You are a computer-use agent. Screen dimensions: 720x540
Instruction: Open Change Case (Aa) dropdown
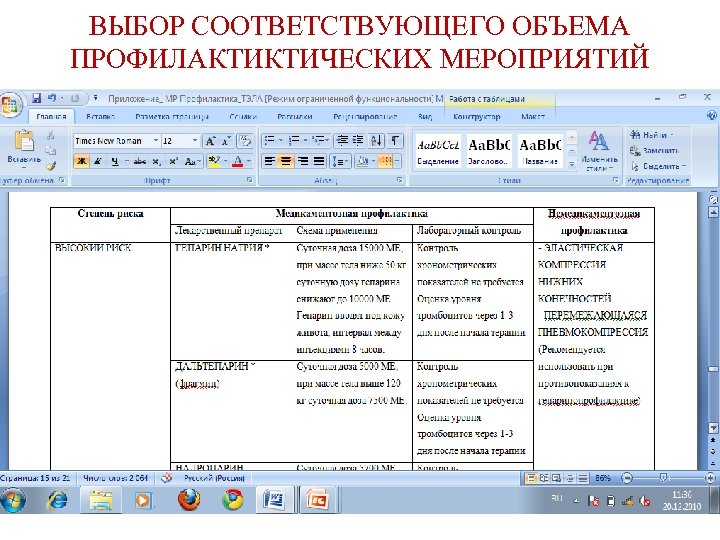pos(192,161)
